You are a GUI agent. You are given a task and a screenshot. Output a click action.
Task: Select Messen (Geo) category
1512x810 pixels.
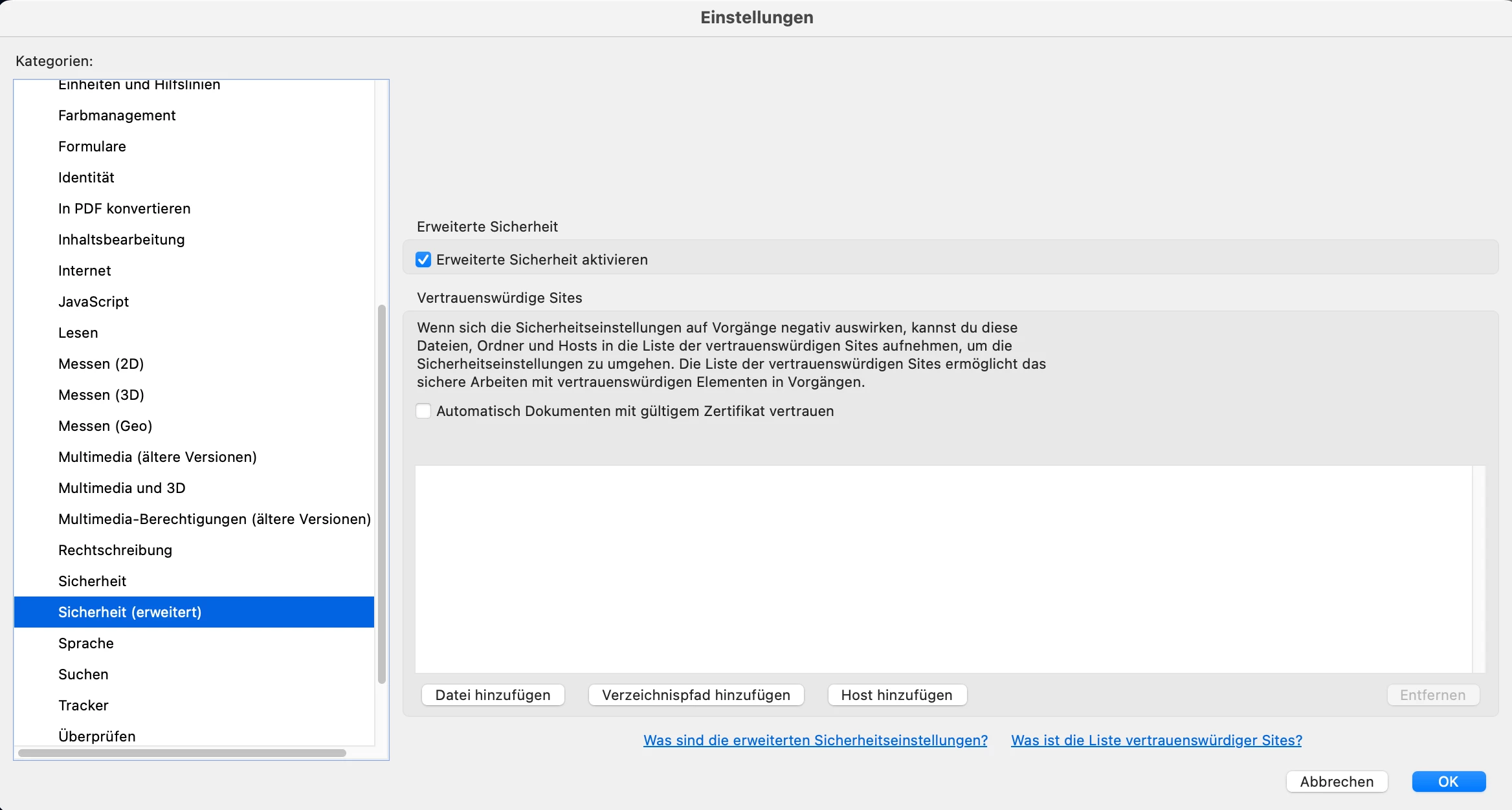pos(106,426)
